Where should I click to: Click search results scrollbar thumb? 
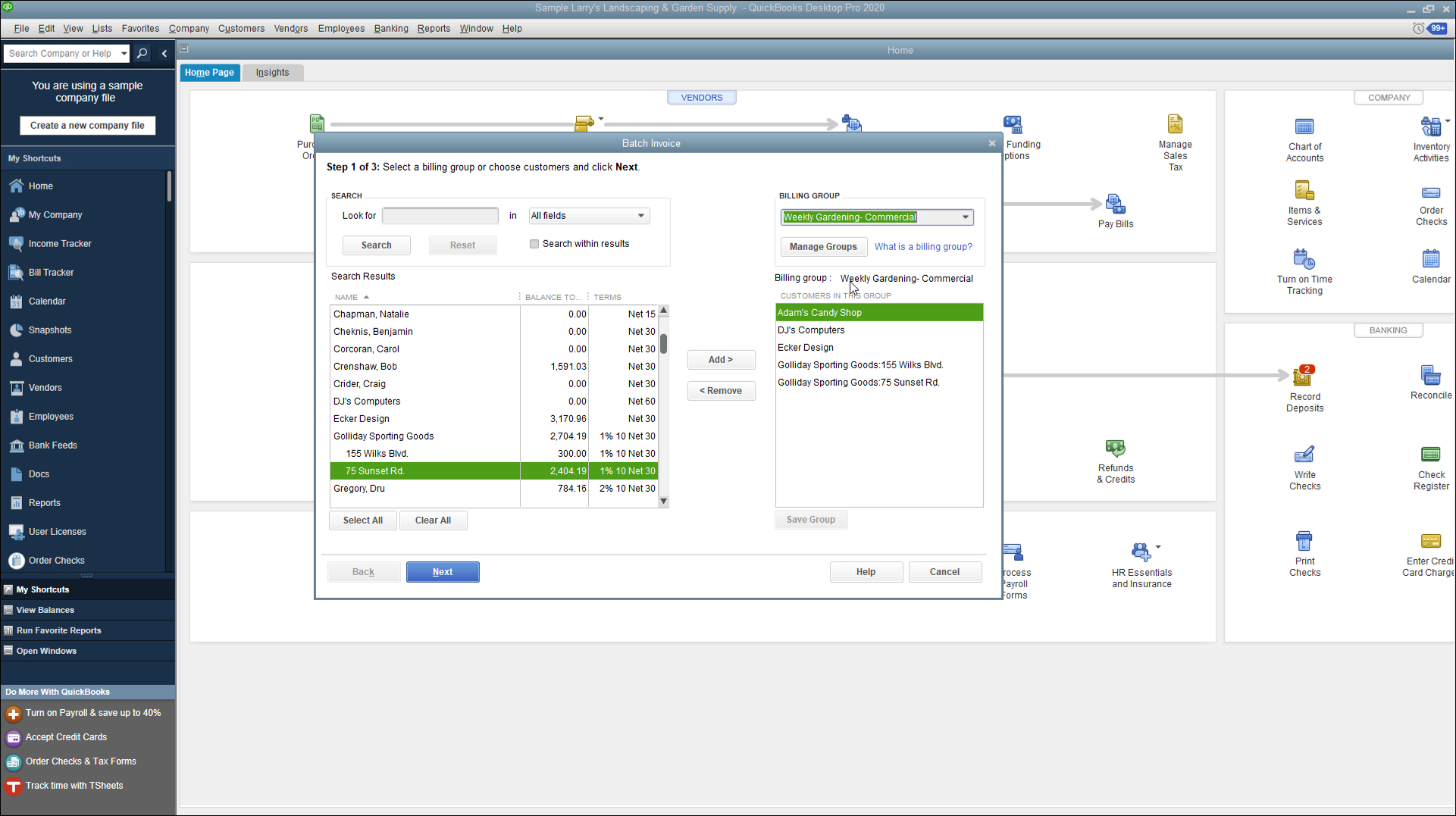[x=663, y=344]
